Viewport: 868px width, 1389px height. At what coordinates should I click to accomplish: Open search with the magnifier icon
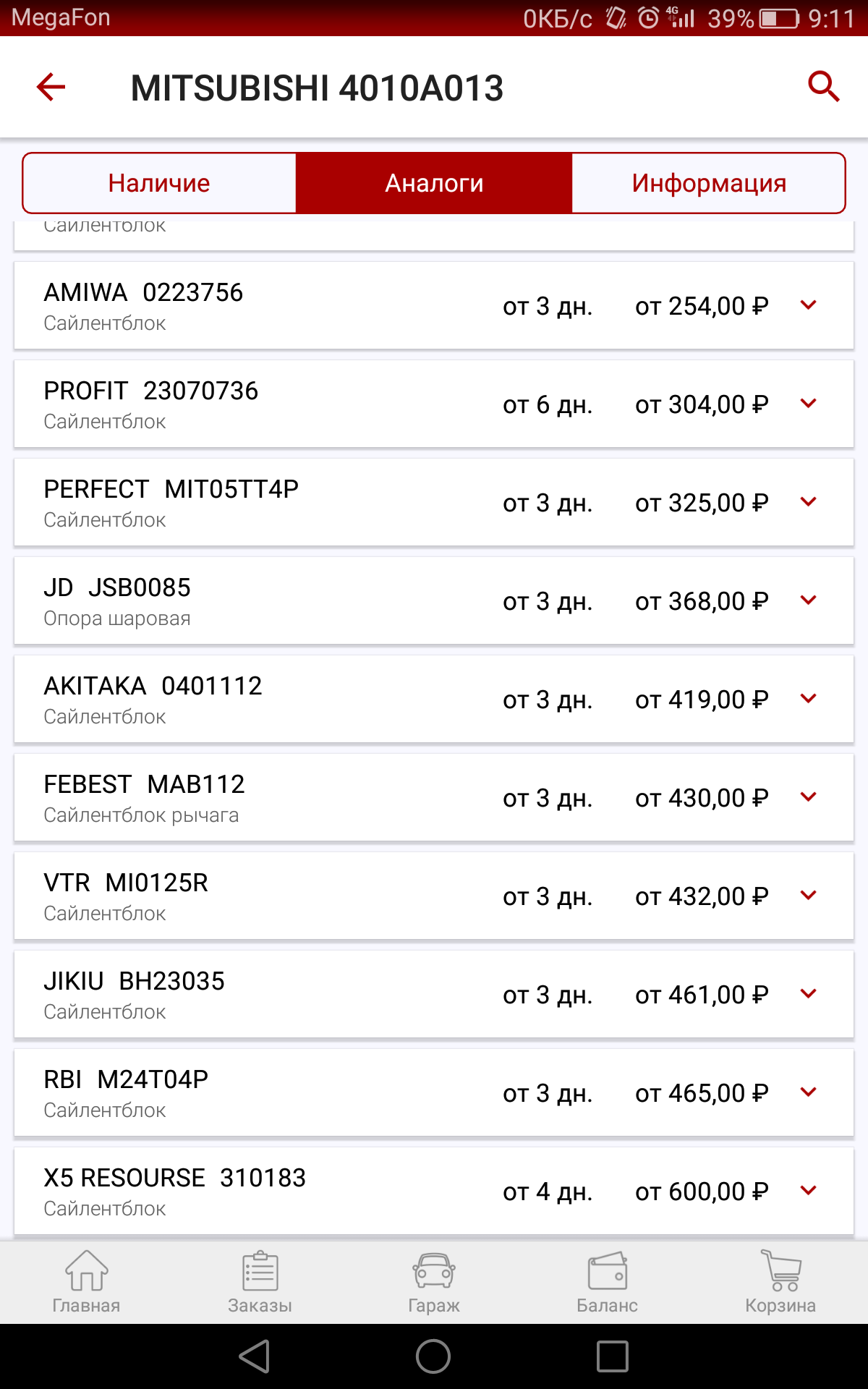coord(823,87)
